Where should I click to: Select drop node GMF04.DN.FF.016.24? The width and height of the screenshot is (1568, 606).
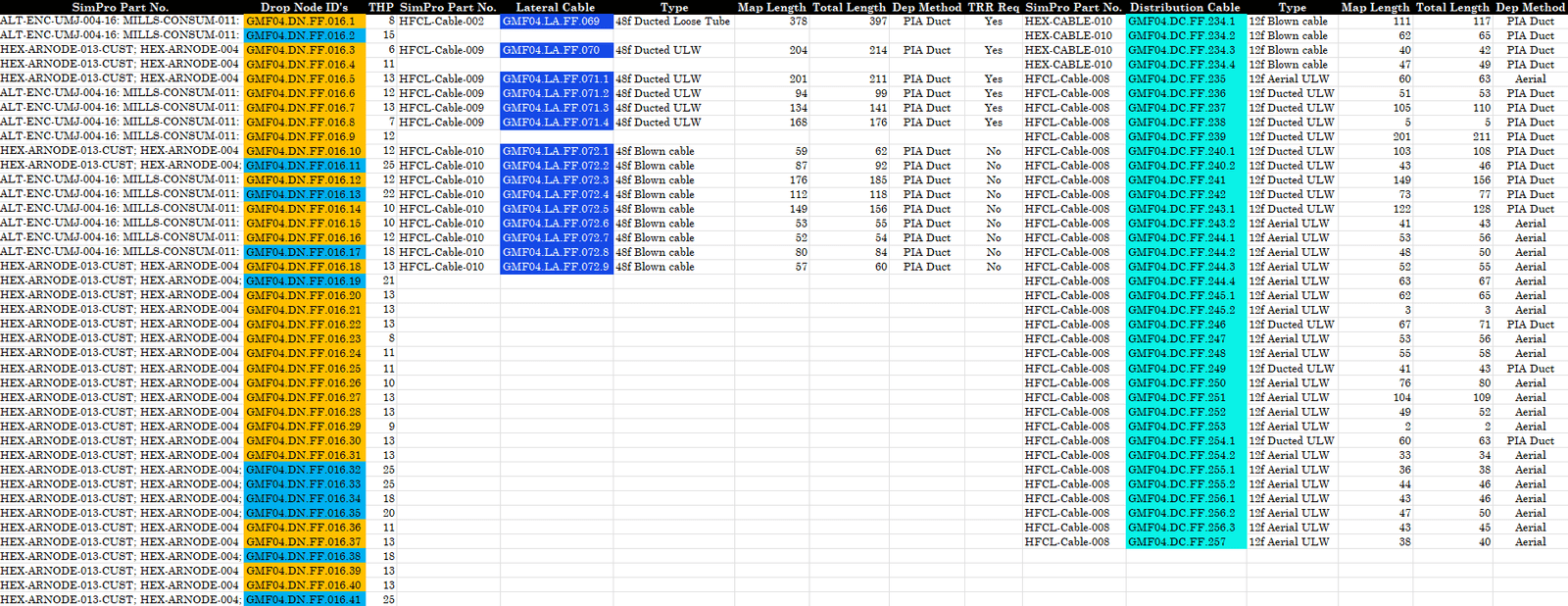pyautogui.click(x=305, y=353)
